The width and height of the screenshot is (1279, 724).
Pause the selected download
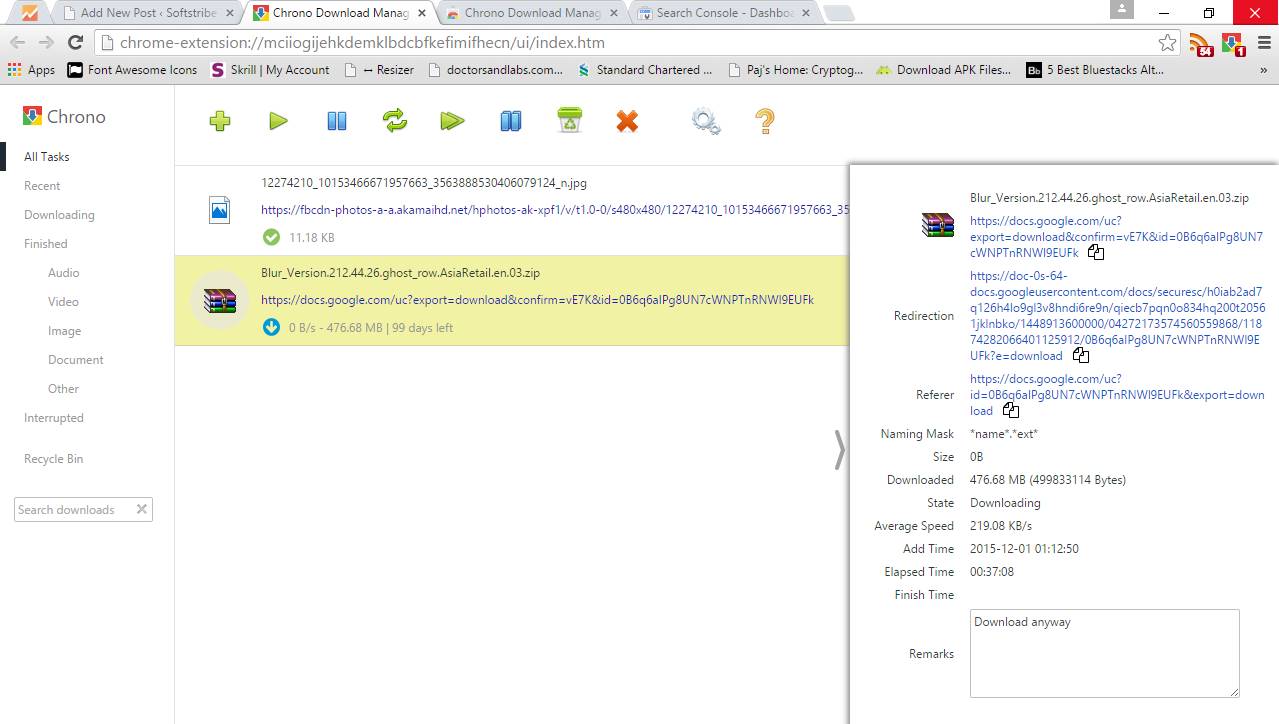tap(336, 120)
